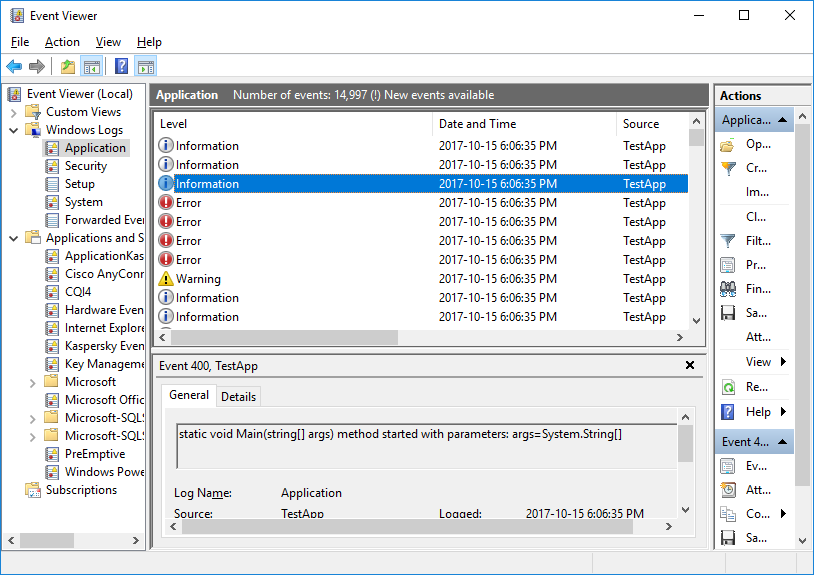Select the System log in tree
Image resolution: width=814 pixels, height=575 pixels.
click(x=84, y=202)
